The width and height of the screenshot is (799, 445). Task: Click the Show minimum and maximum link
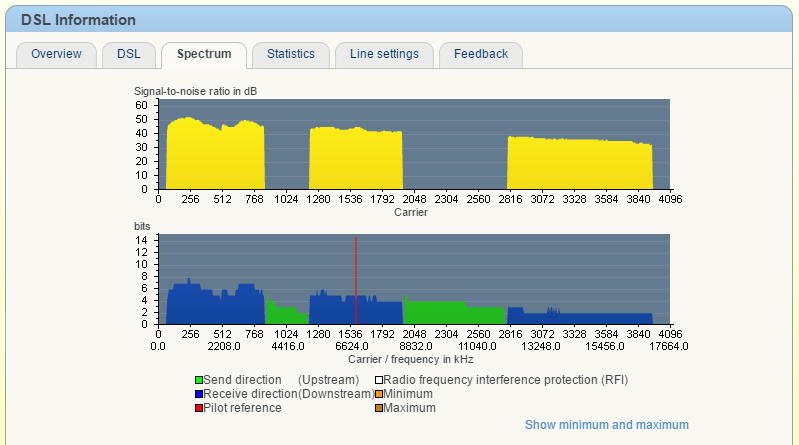point(606,425)
